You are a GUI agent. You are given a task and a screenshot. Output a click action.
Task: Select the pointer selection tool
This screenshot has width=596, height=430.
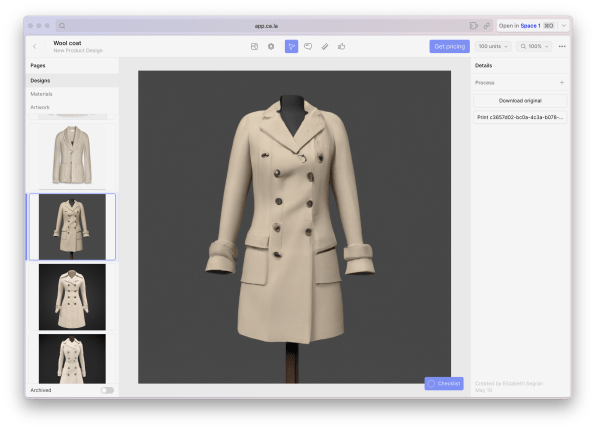(292, 46)
